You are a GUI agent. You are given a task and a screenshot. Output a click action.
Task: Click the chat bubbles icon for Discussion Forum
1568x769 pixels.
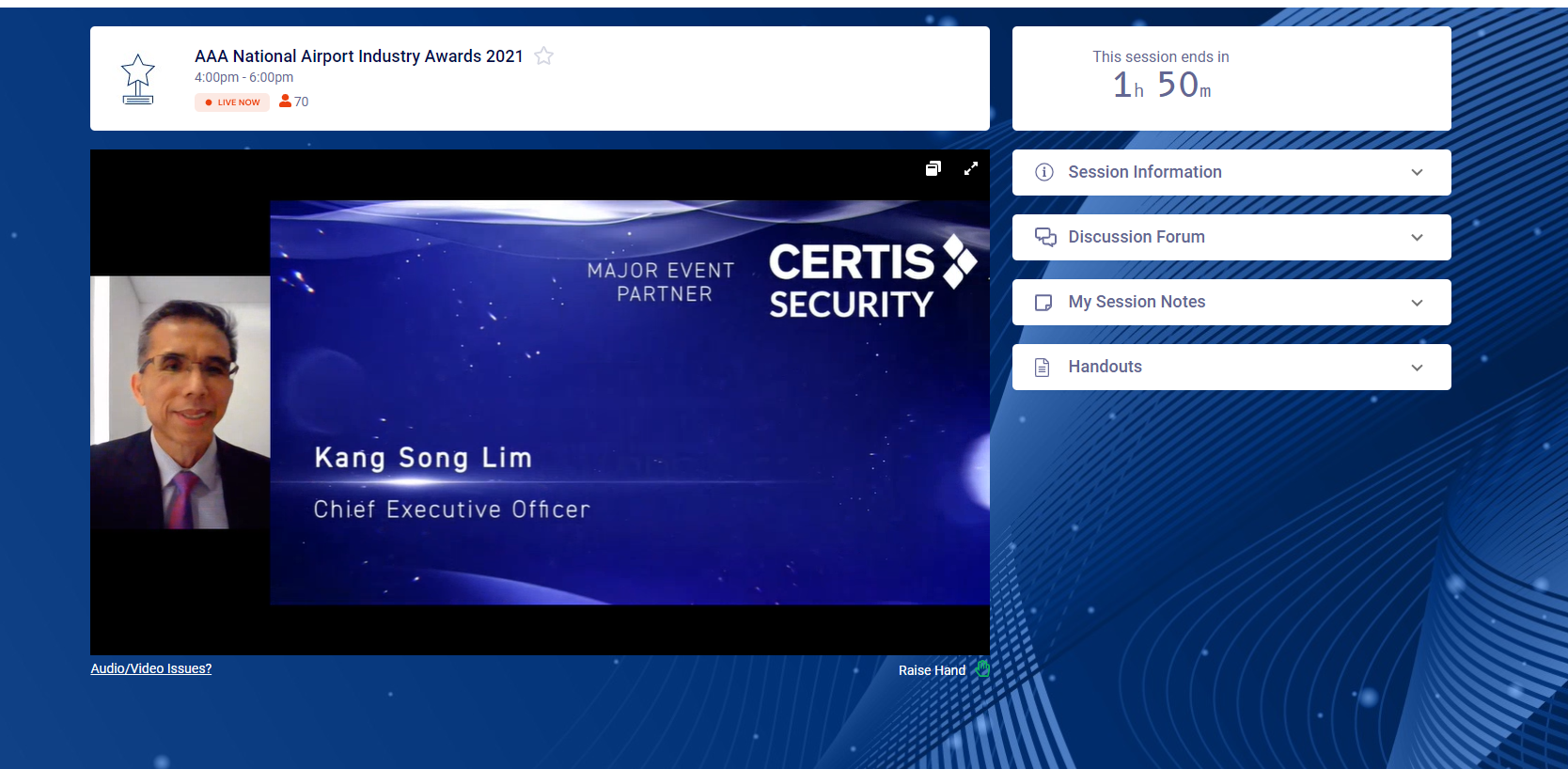tap(1044, 237)
